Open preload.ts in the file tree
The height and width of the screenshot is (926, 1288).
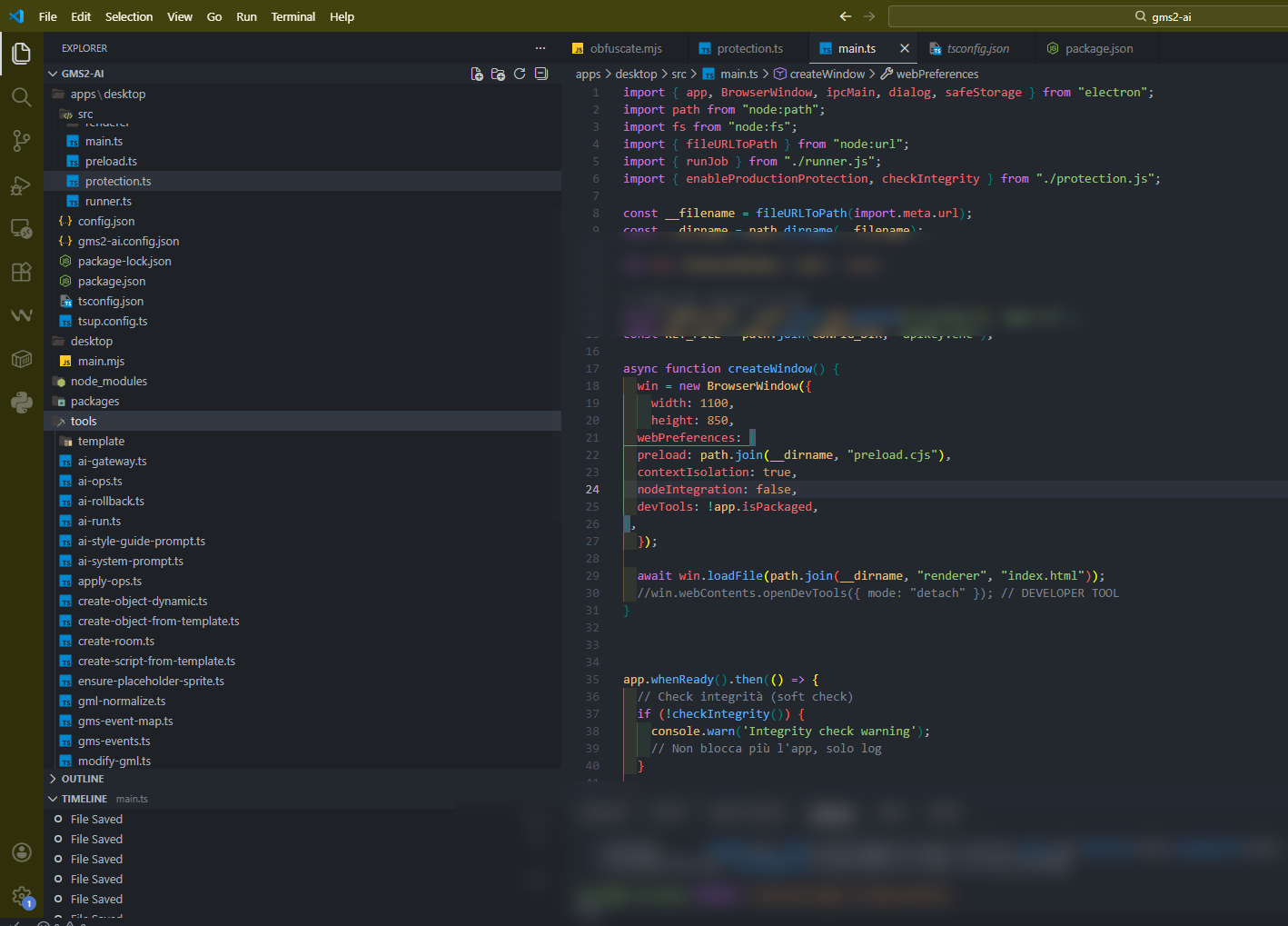tap(302, 161)
